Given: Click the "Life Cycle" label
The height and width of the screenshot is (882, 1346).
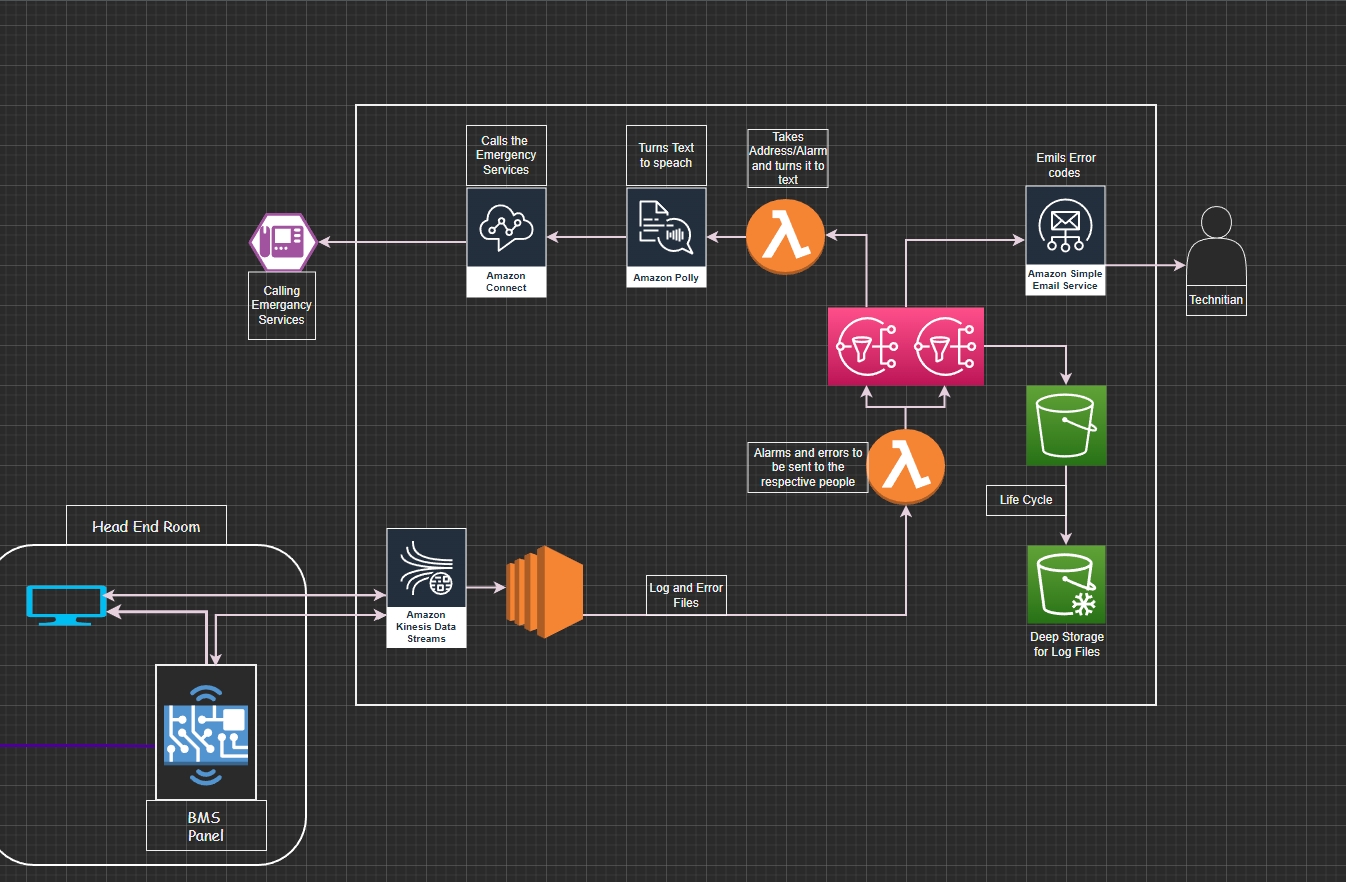Looking at the screenshot, I should tap(1026, 499).
